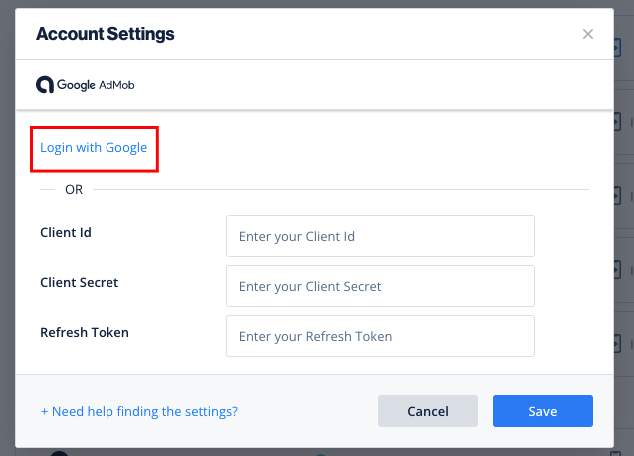This screenshot has width=634, height=456.
Task: Open the Login with Google link
Action: pos(93,148)
